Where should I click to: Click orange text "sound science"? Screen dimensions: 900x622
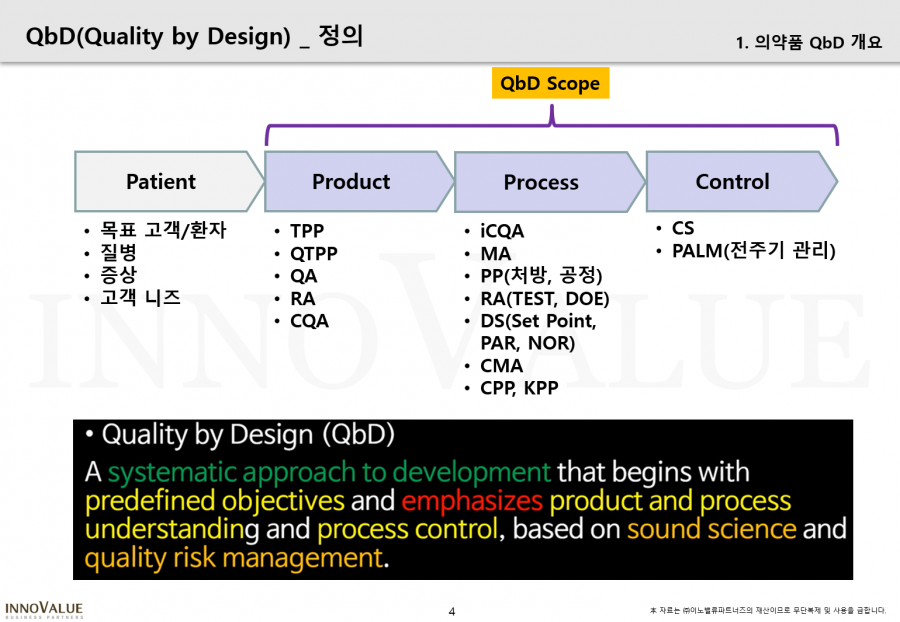click(x=711, y=529)
